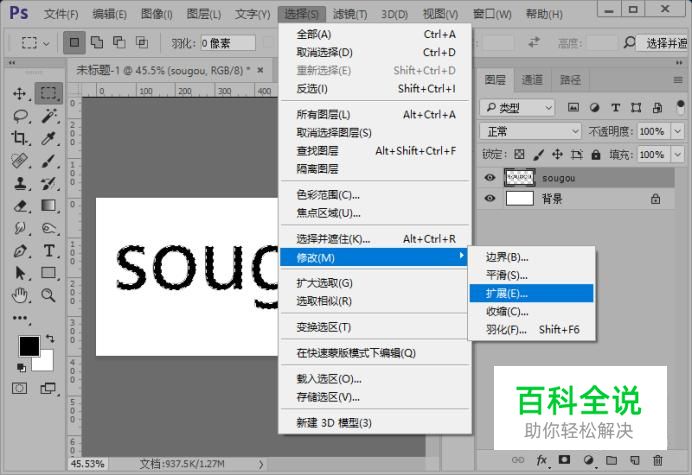692x475 pixels.
Task: Reset default foreground/background colors
Action: pos(21,367)
